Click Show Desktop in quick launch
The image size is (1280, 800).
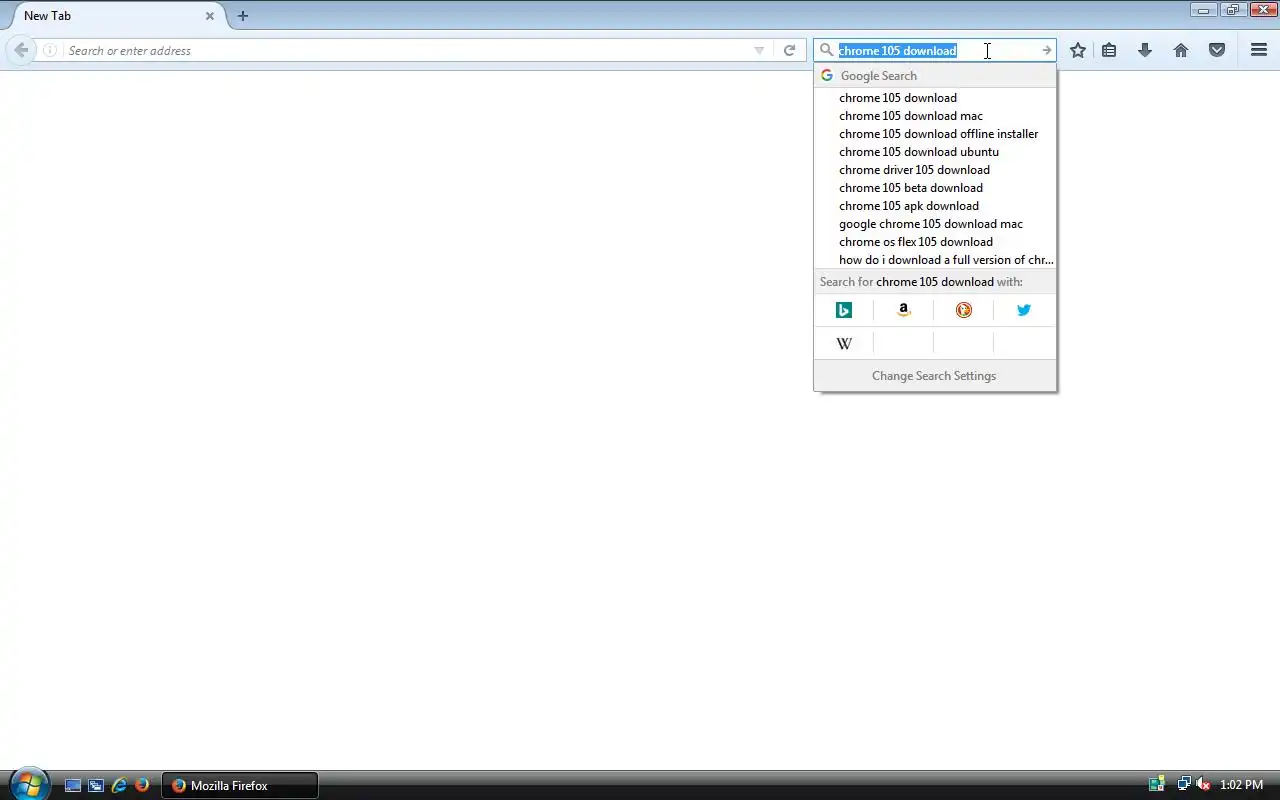click(73, 786)
